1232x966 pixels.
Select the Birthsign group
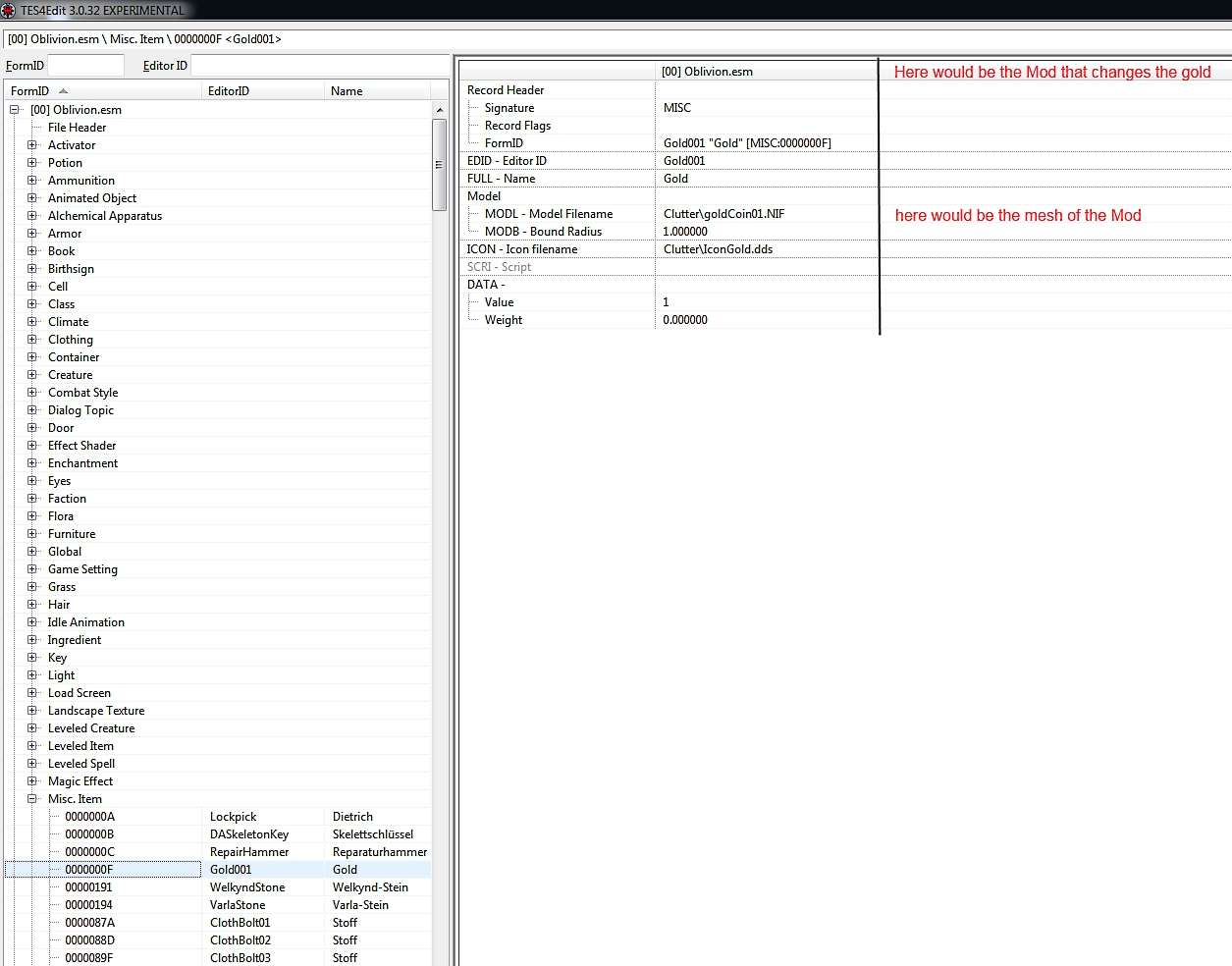(71, 269)
